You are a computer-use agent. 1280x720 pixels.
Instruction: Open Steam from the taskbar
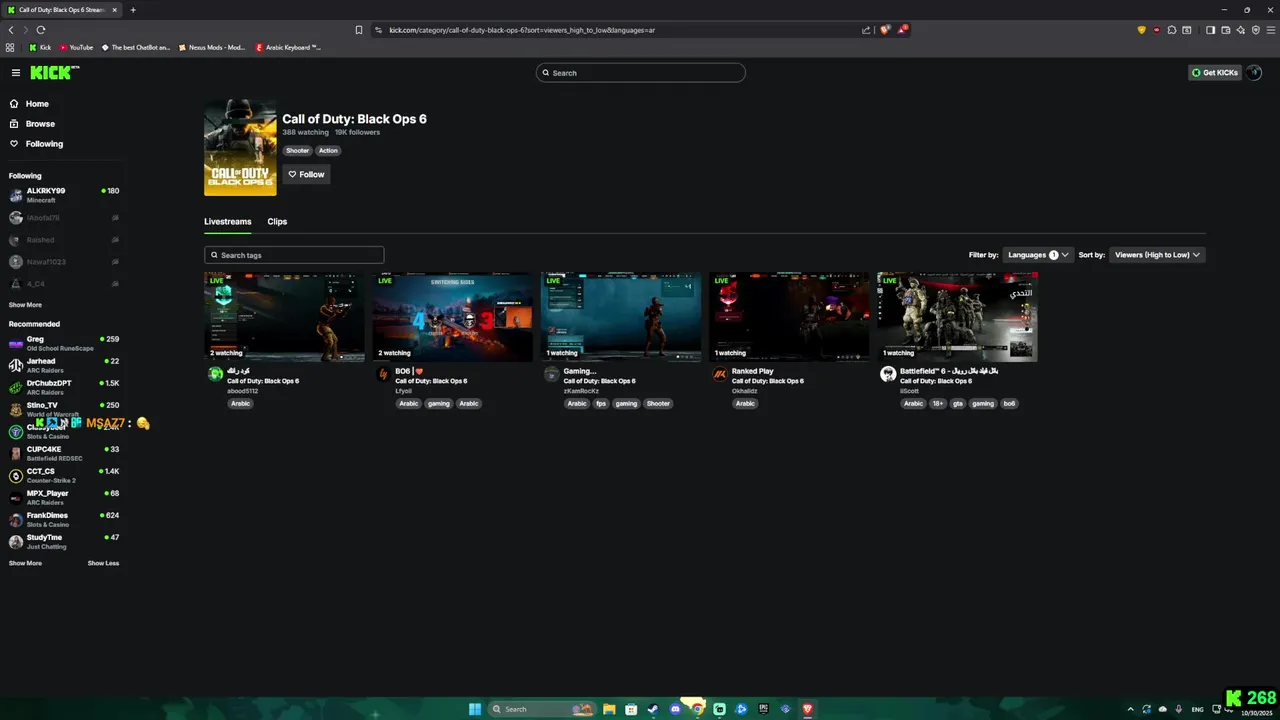pyautogui.click(x=653, y=709)
